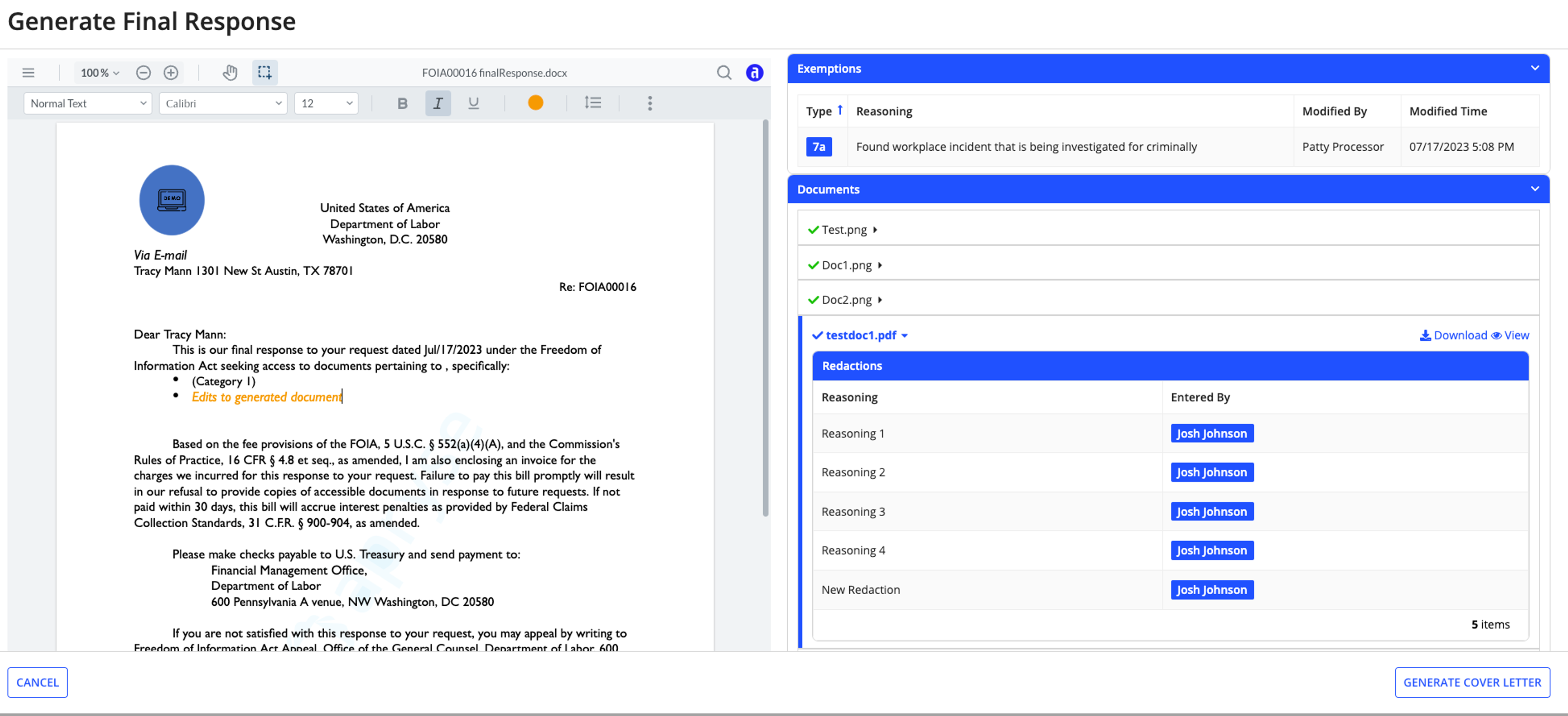Open the line spacing options
The width and height of the screenshot is (1568, 716).
click(x=593, y=103)
